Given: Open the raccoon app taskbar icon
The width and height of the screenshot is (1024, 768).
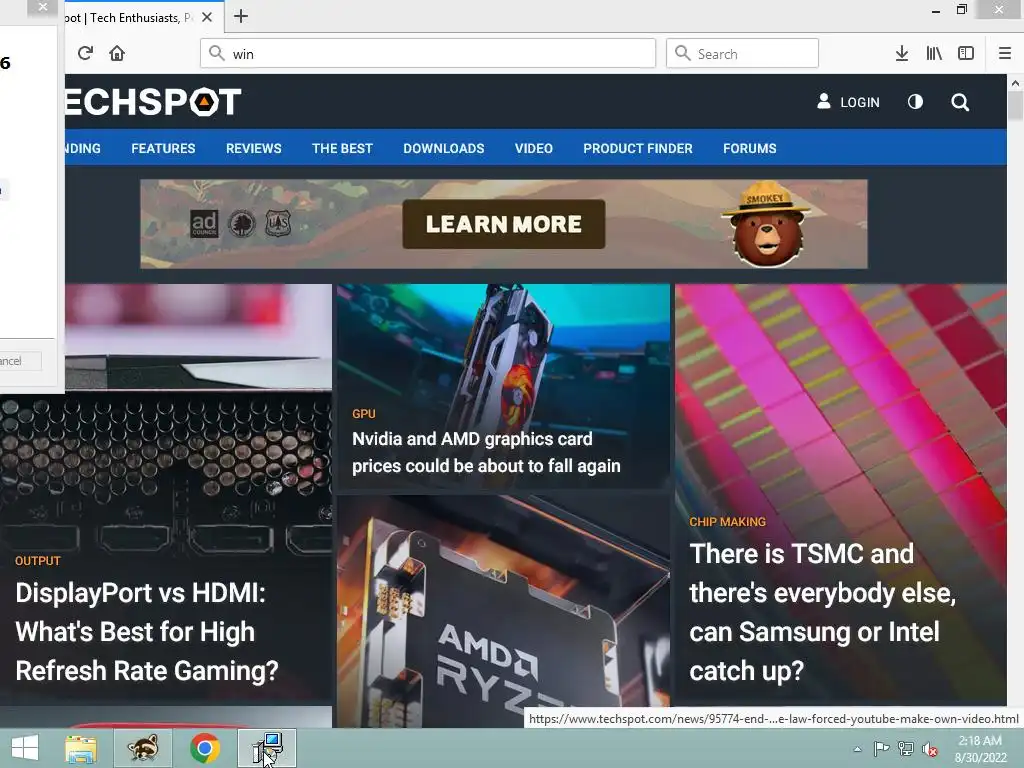Looking at the screenshot, I should pyautogui.click(x=143, y=748).
